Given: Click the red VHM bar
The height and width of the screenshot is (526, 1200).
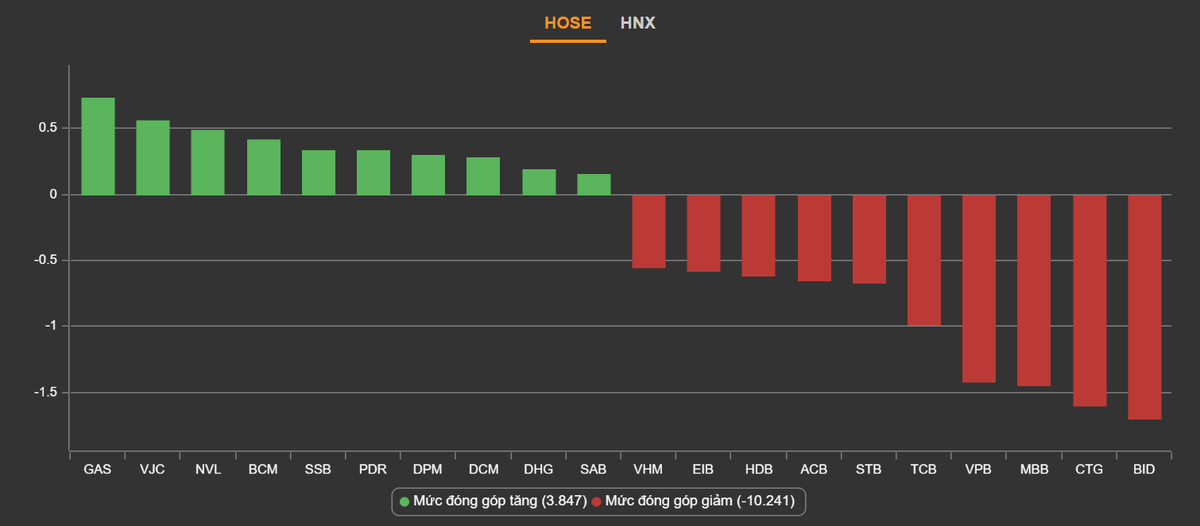Looking at the screenshot, I should pos(649,231).
